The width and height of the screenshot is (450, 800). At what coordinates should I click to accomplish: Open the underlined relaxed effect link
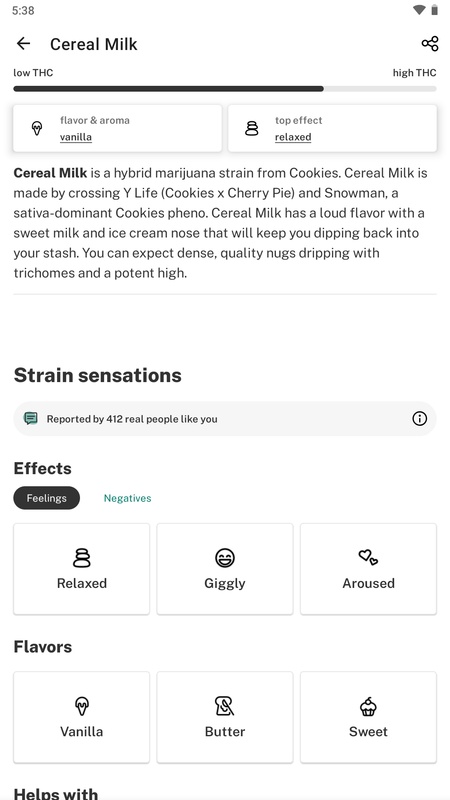pos(293,137)
